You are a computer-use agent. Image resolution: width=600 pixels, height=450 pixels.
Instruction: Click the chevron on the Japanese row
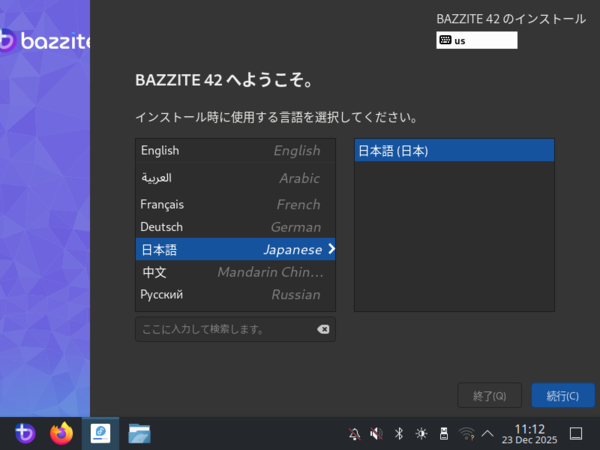(331, 249)
